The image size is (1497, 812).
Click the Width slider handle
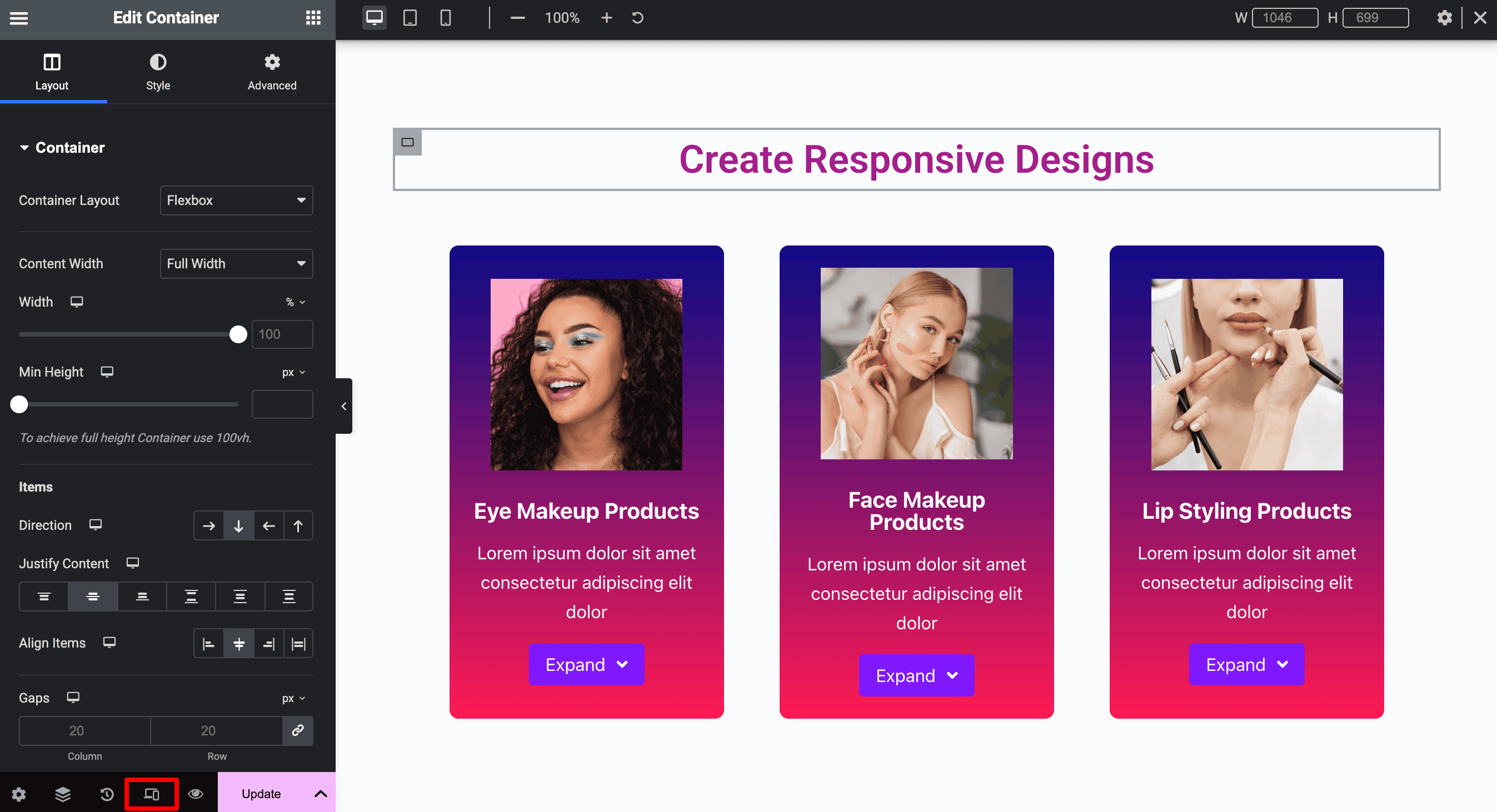click(x=238, y=334)
